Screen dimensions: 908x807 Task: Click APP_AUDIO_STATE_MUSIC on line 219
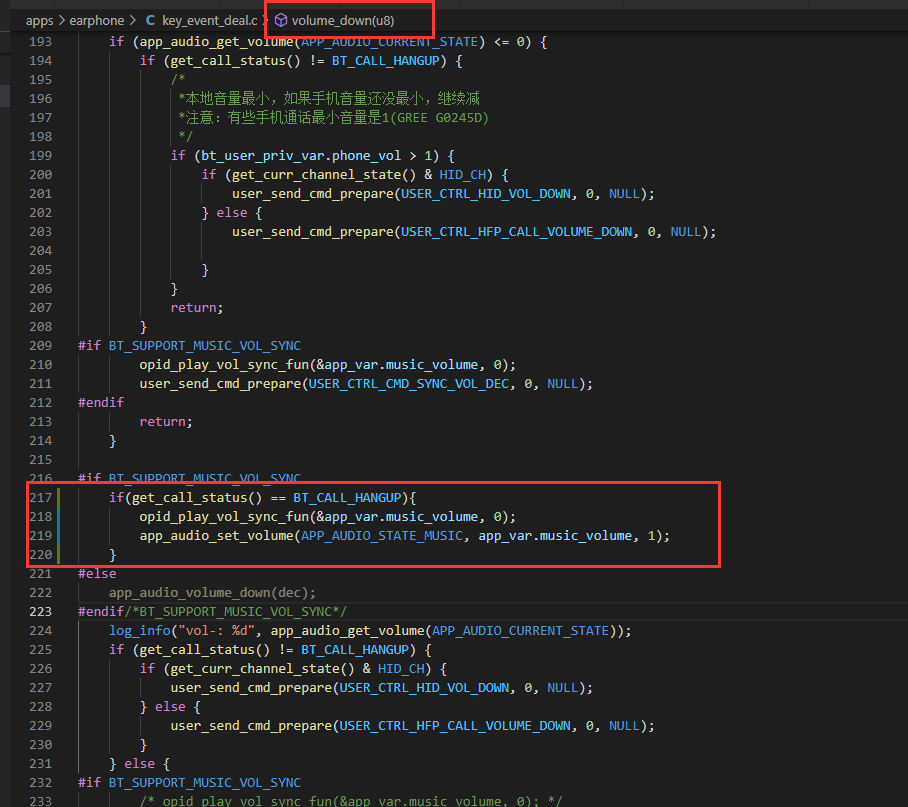pos(382,536)
